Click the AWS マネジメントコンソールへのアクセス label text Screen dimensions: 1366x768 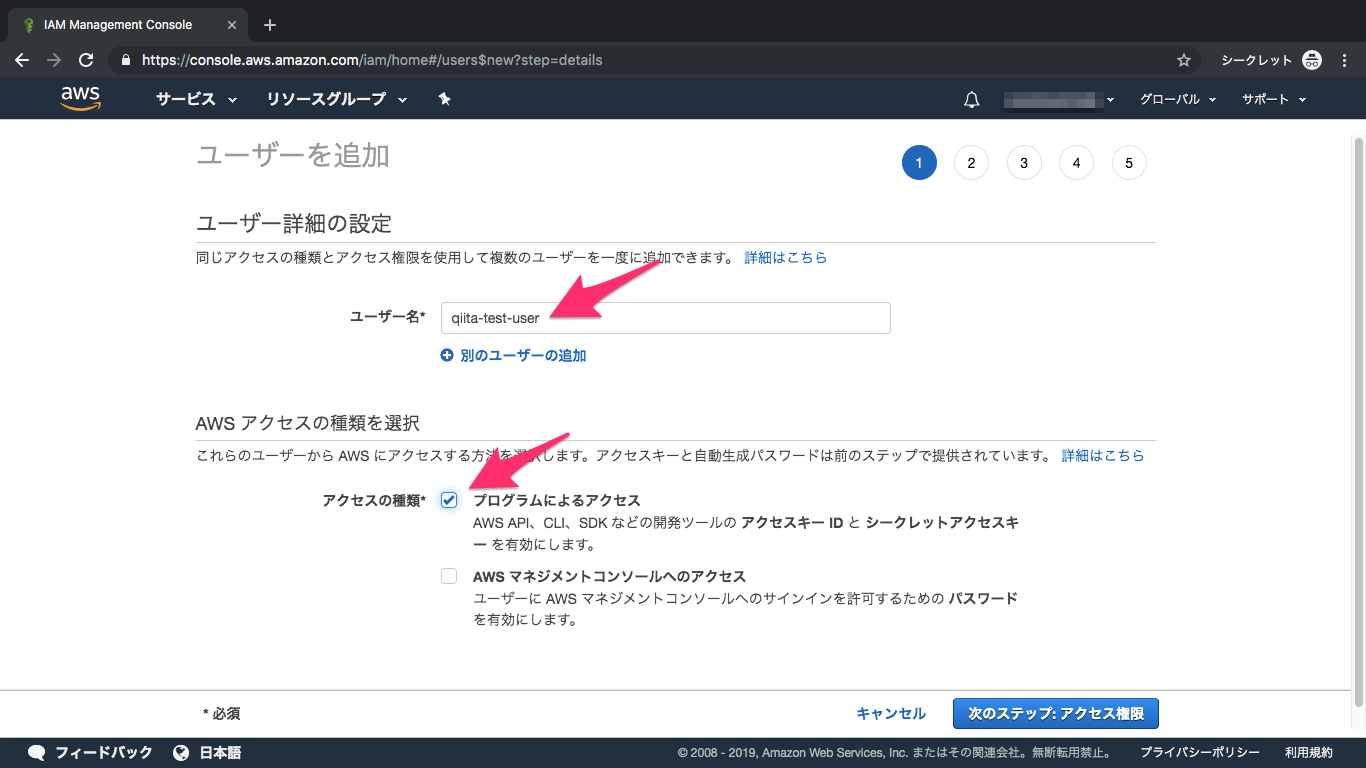coord(610,576)
